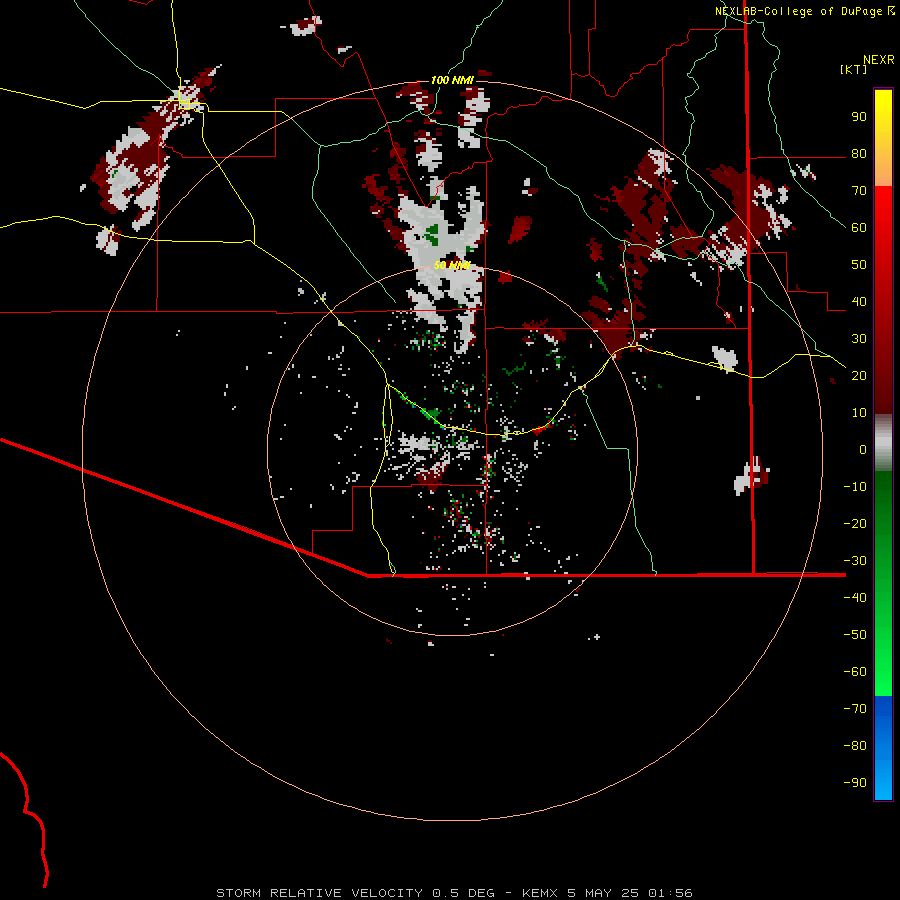The image size is (900, 900).
Task: Click the positive 60 scale value
Action: coord(859,228)
